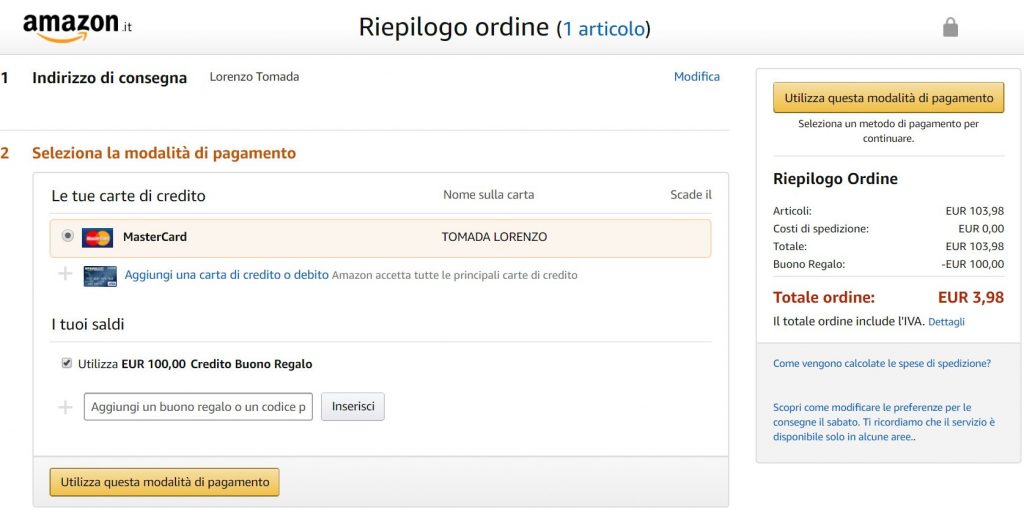Uncheck the EUR 100,00 Credito Buono Regalo checkbox
The height and width of the screenshot is (510, 1024).
[x=67, y=364]
